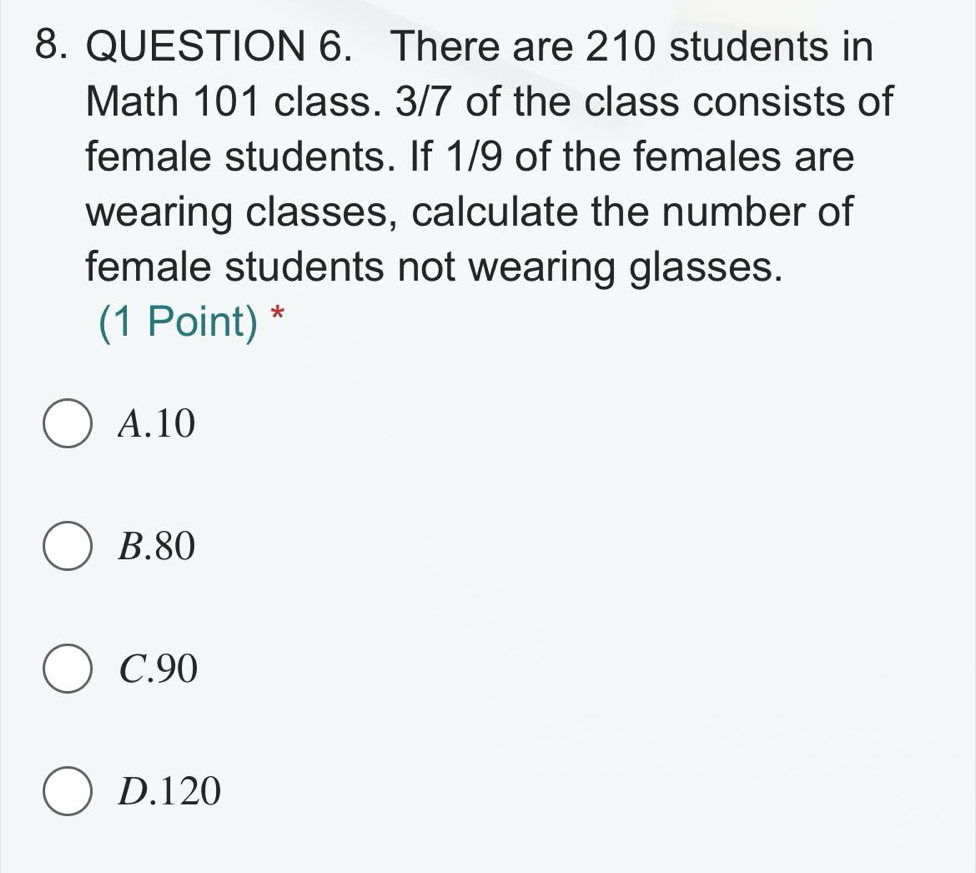
Task: Select the radio button for A.10
Action: coord(67,425)
